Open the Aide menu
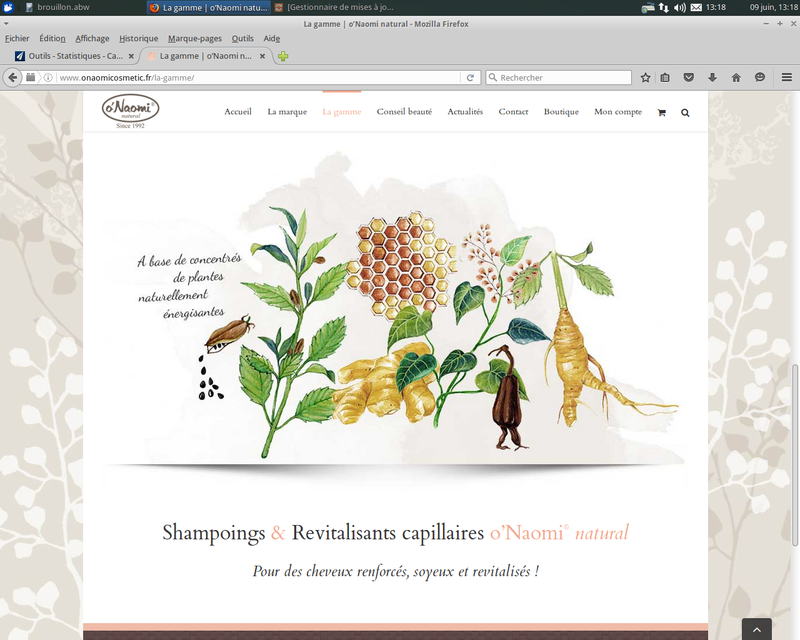 pos(272,38)
